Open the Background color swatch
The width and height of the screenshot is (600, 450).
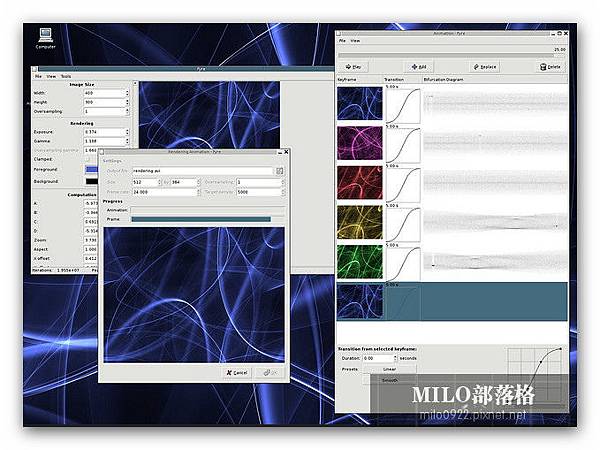tap(91, 181)
